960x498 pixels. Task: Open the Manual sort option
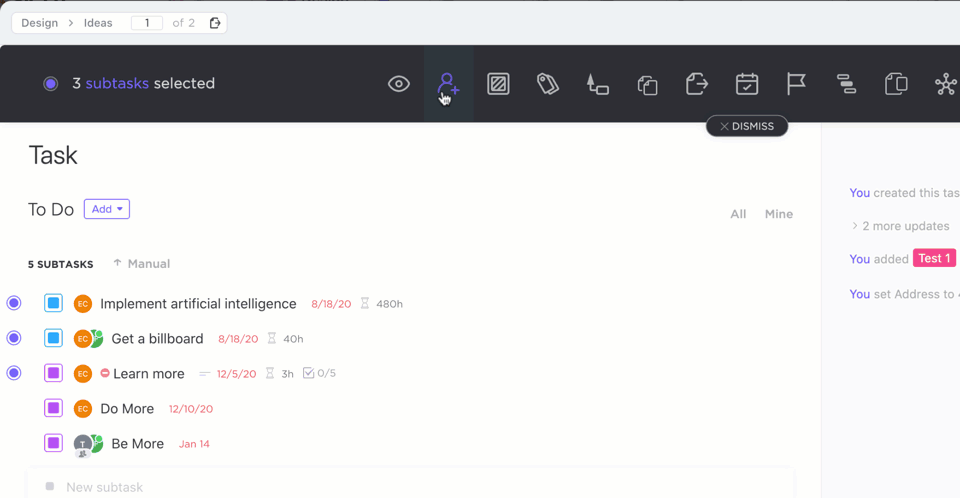click(x=141, y=264)
